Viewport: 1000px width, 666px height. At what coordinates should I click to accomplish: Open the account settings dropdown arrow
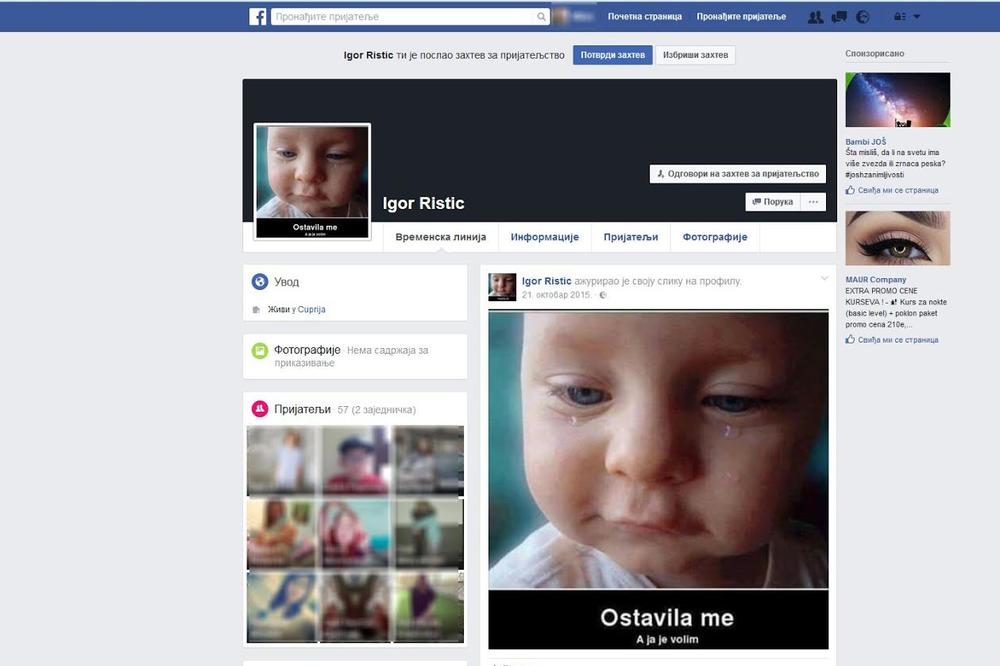coord(916,16)
